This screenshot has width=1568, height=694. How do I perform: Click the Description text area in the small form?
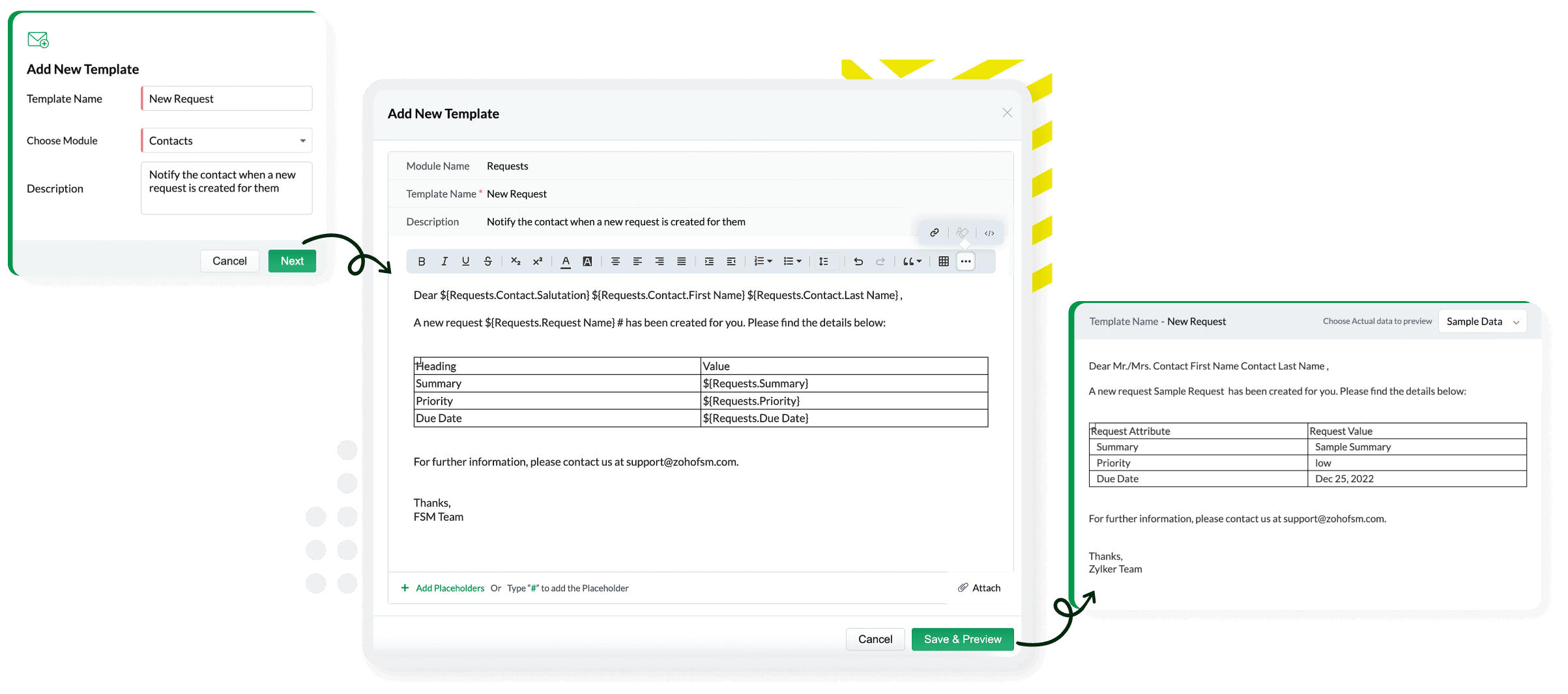coord(227,188)
